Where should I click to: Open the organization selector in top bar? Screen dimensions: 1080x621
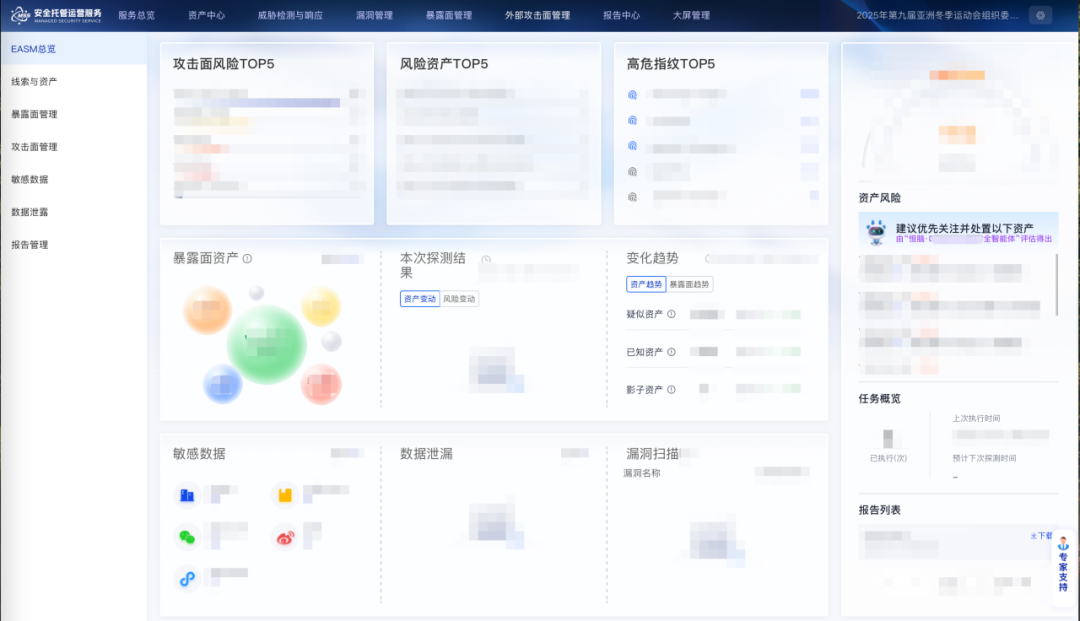tap(938, 16)
